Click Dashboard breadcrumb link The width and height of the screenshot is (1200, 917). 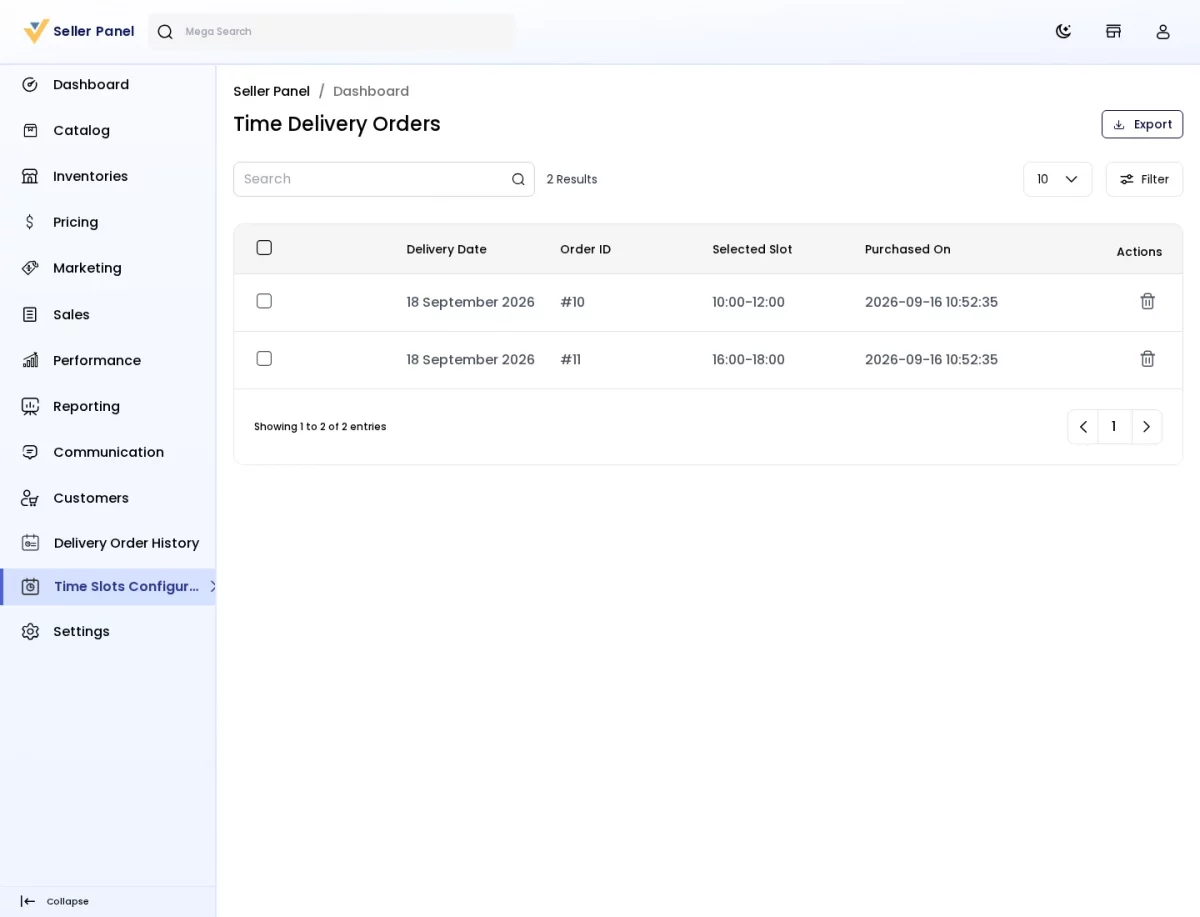371,91
